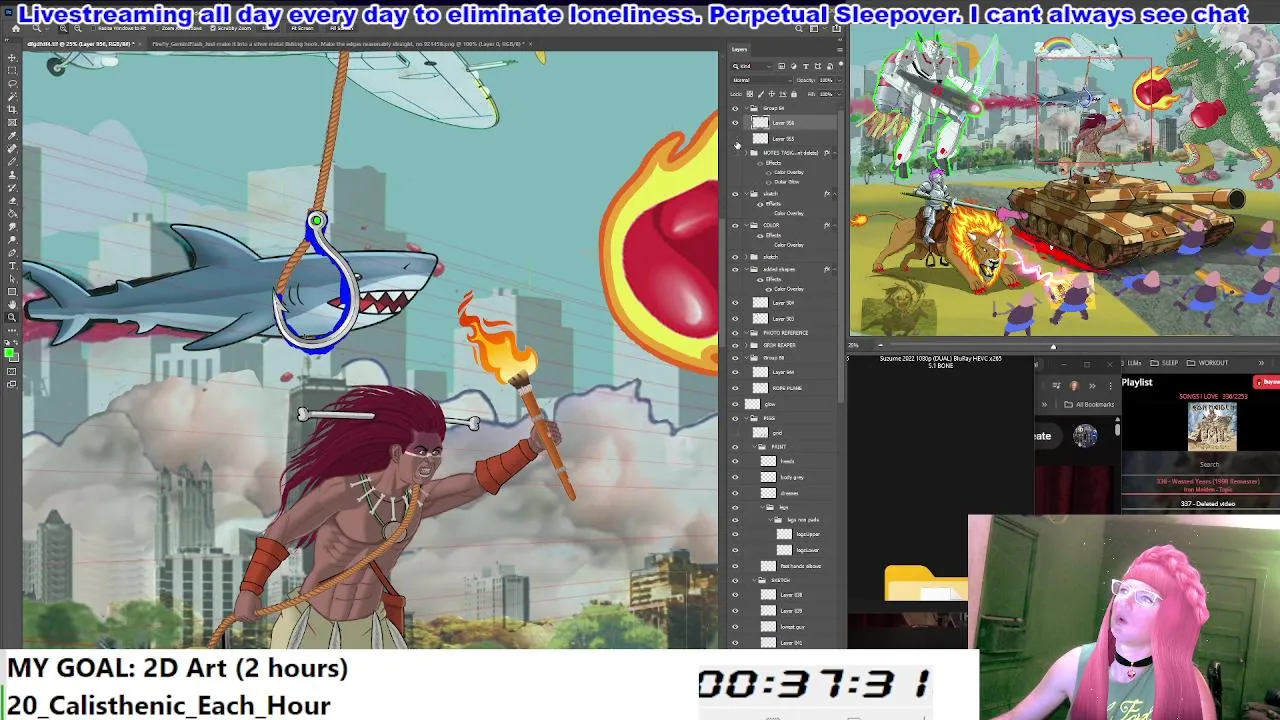Collapse the added shapes group
Screen dimensions: 1280x720
pyautogui.click(x=746, y=269)
